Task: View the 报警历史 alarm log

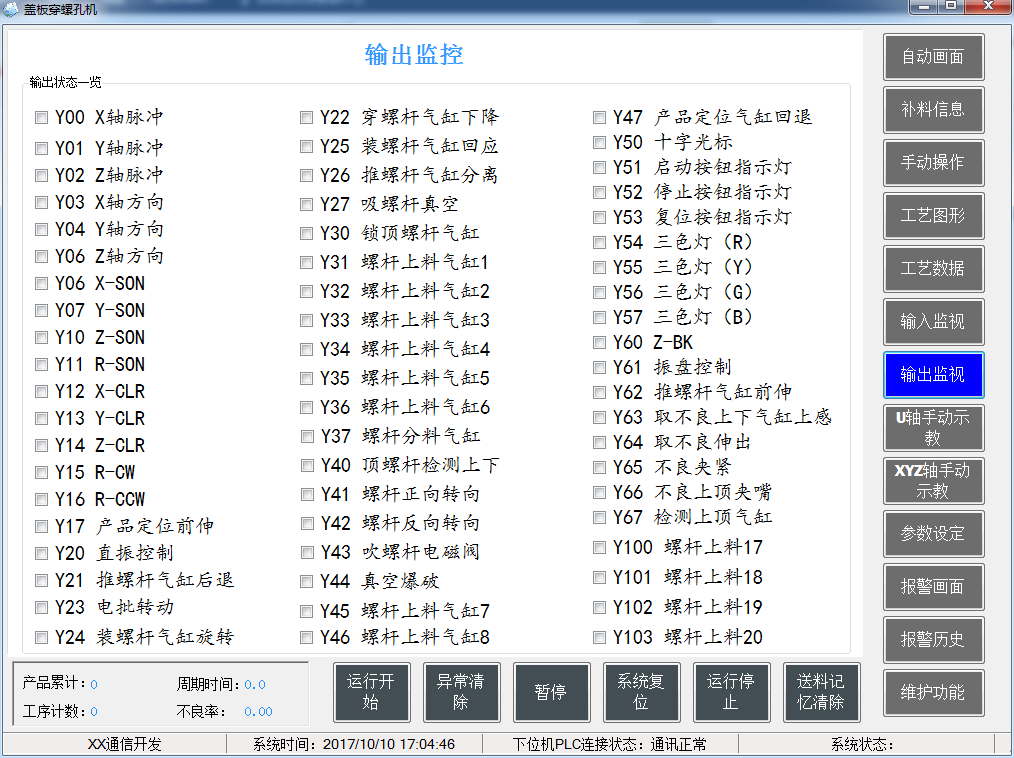Action: 933,640
